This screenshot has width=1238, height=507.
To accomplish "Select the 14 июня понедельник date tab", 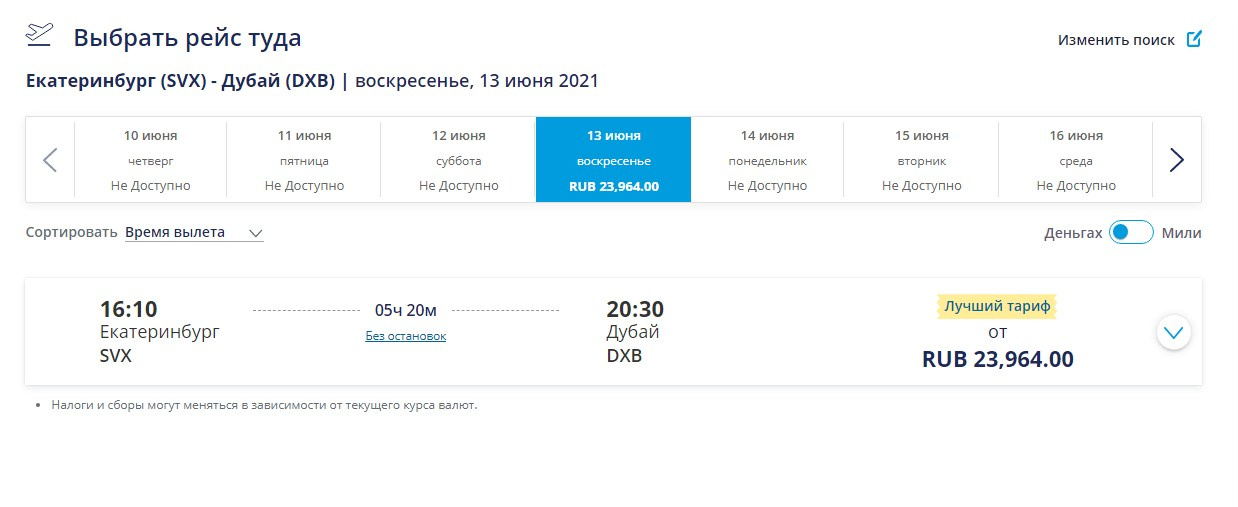I will point(767,160).
